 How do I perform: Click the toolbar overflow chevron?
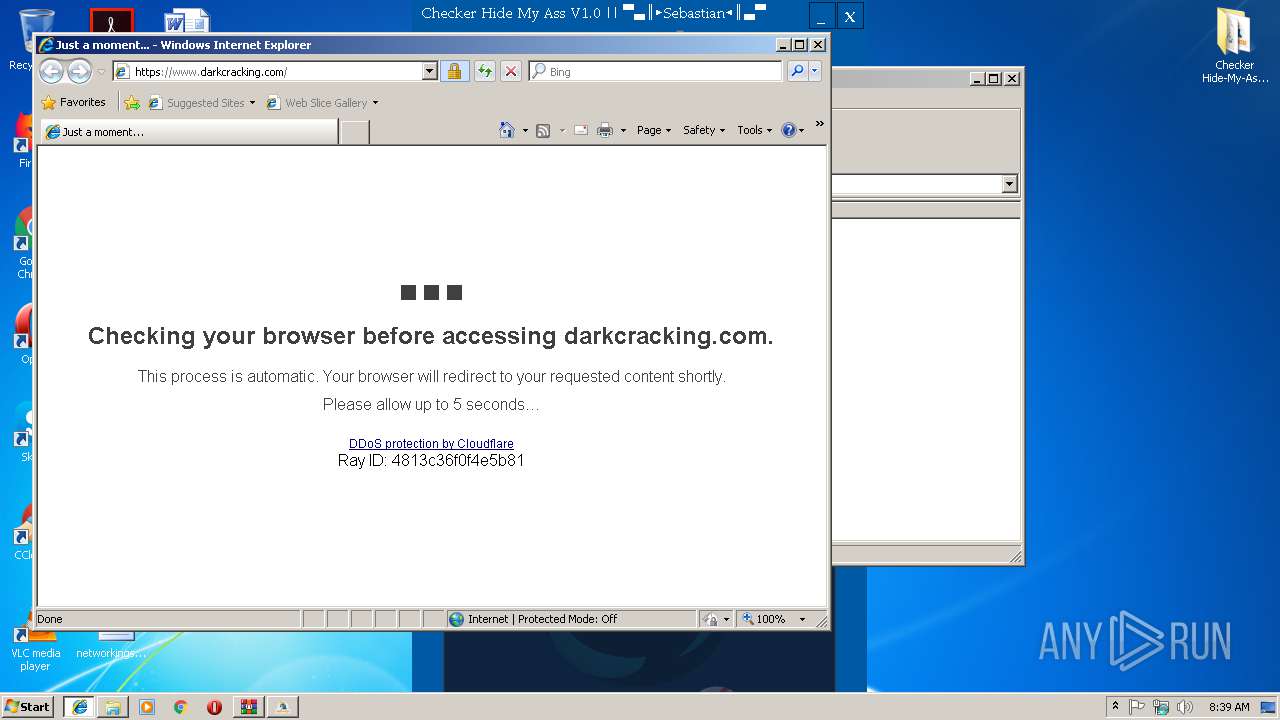[x=819, y=124]
